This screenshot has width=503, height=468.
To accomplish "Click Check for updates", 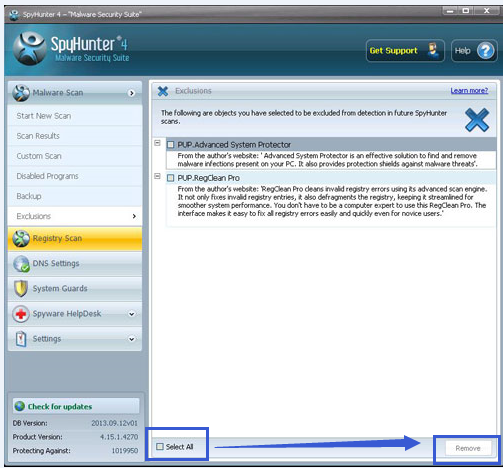I will 76,406.
